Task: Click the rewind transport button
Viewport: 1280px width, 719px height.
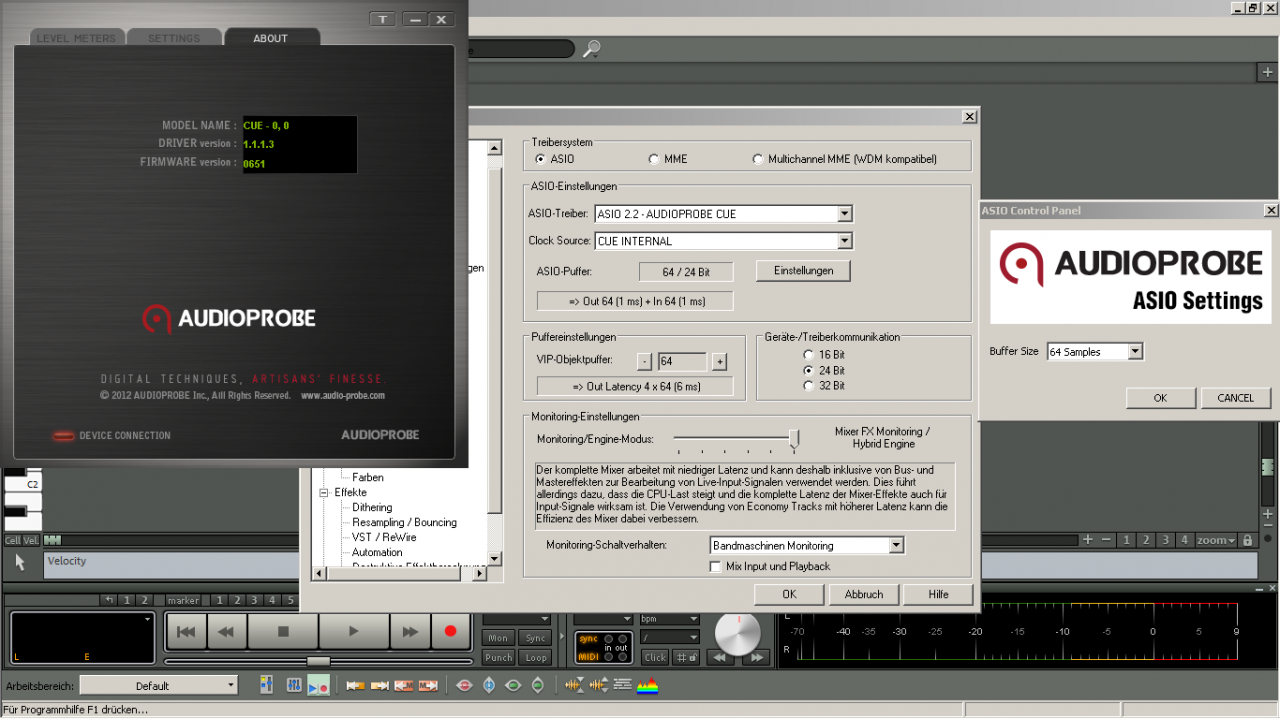Action: point(227,631)
